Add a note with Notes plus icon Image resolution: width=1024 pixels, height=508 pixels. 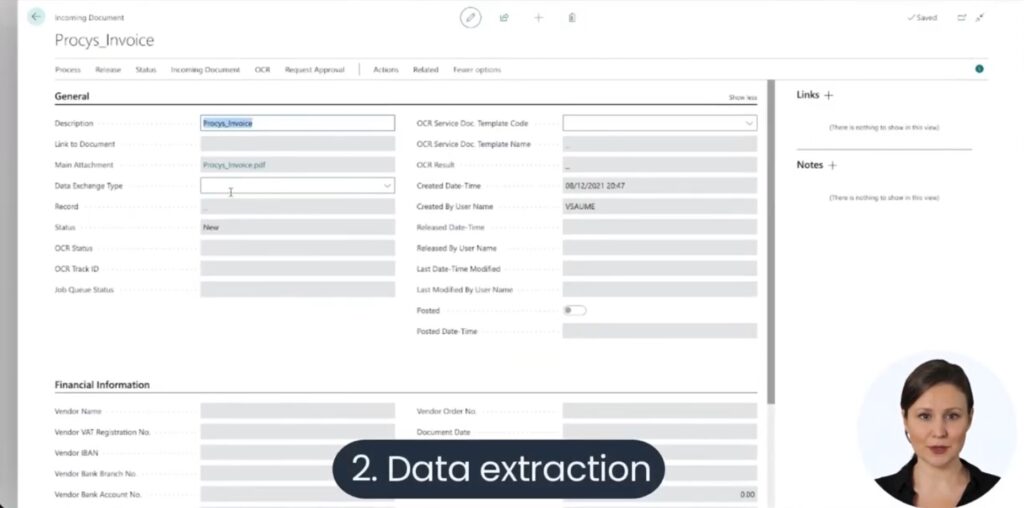(x=832, y=165)
